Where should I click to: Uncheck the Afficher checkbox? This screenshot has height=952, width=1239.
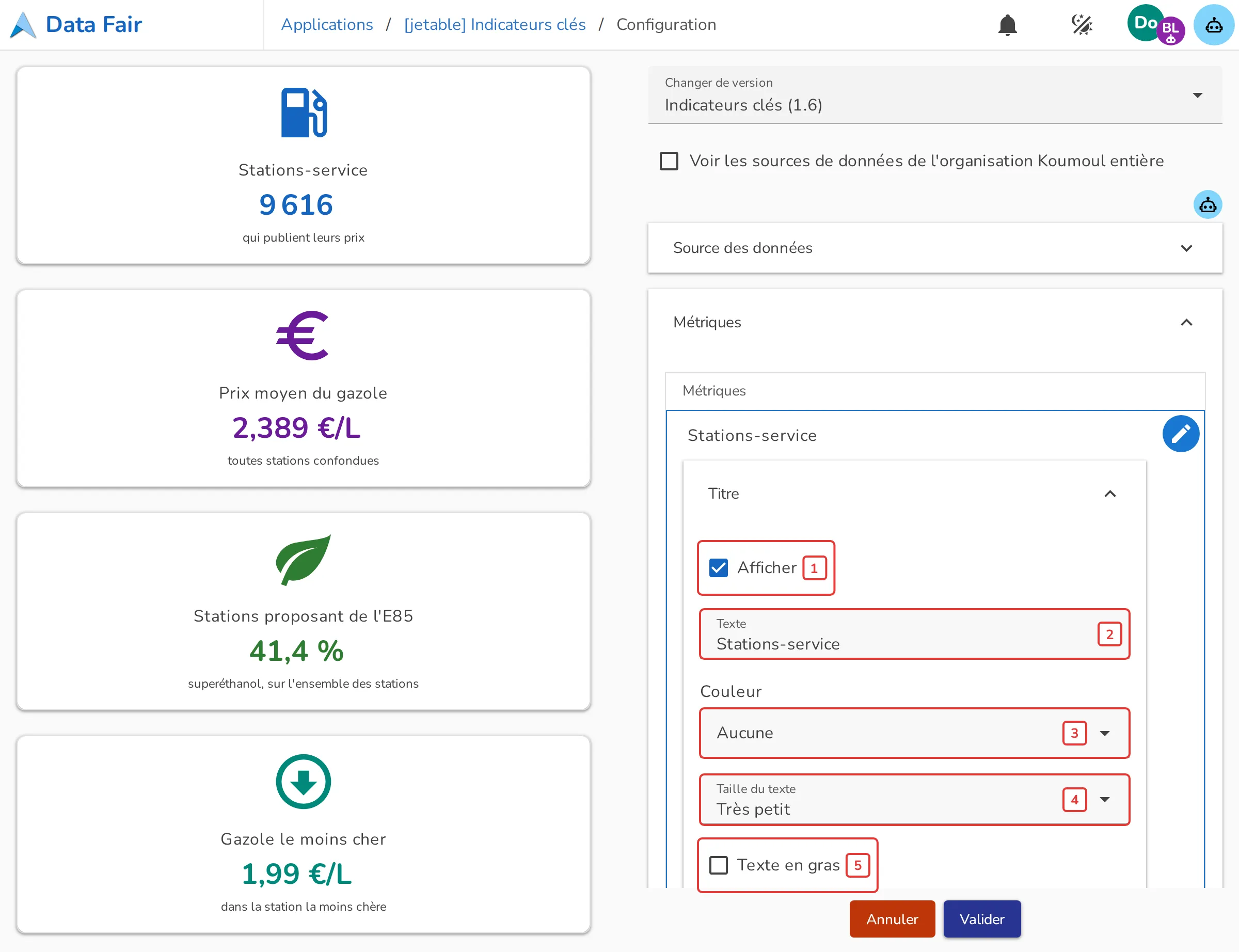point(718,568)
